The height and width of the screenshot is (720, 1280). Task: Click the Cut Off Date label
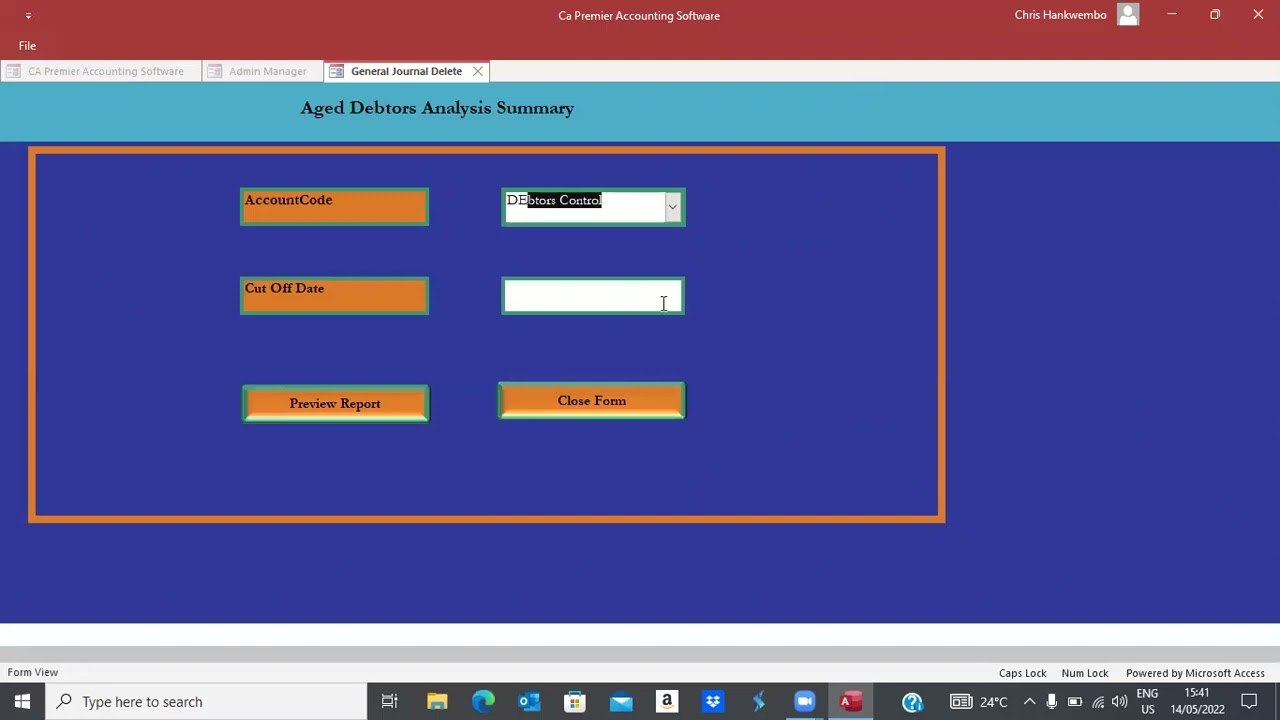pos(334,296)
